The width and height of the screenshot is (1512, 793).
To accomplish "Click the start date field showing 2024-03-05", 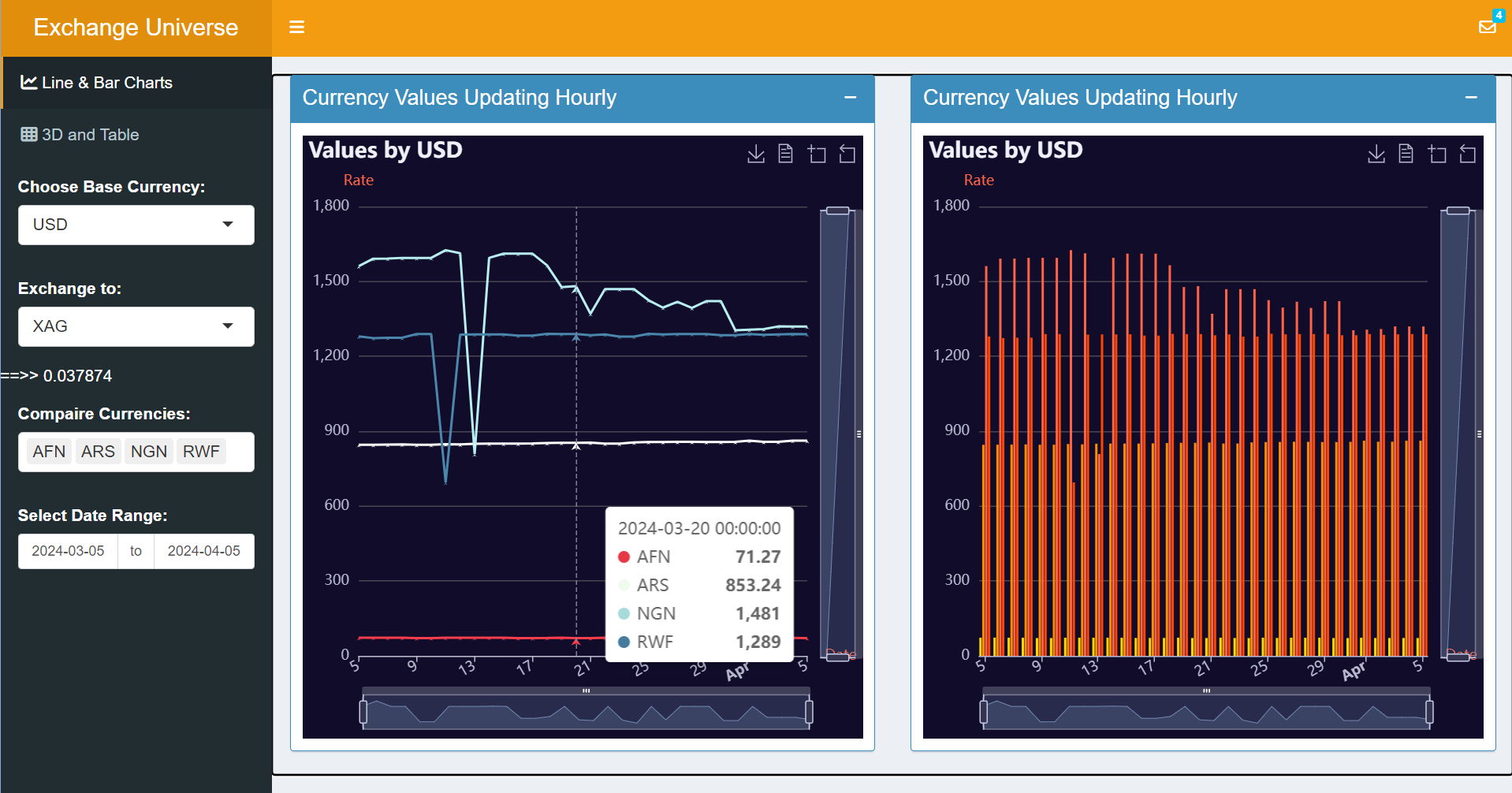I will [67, 551].
